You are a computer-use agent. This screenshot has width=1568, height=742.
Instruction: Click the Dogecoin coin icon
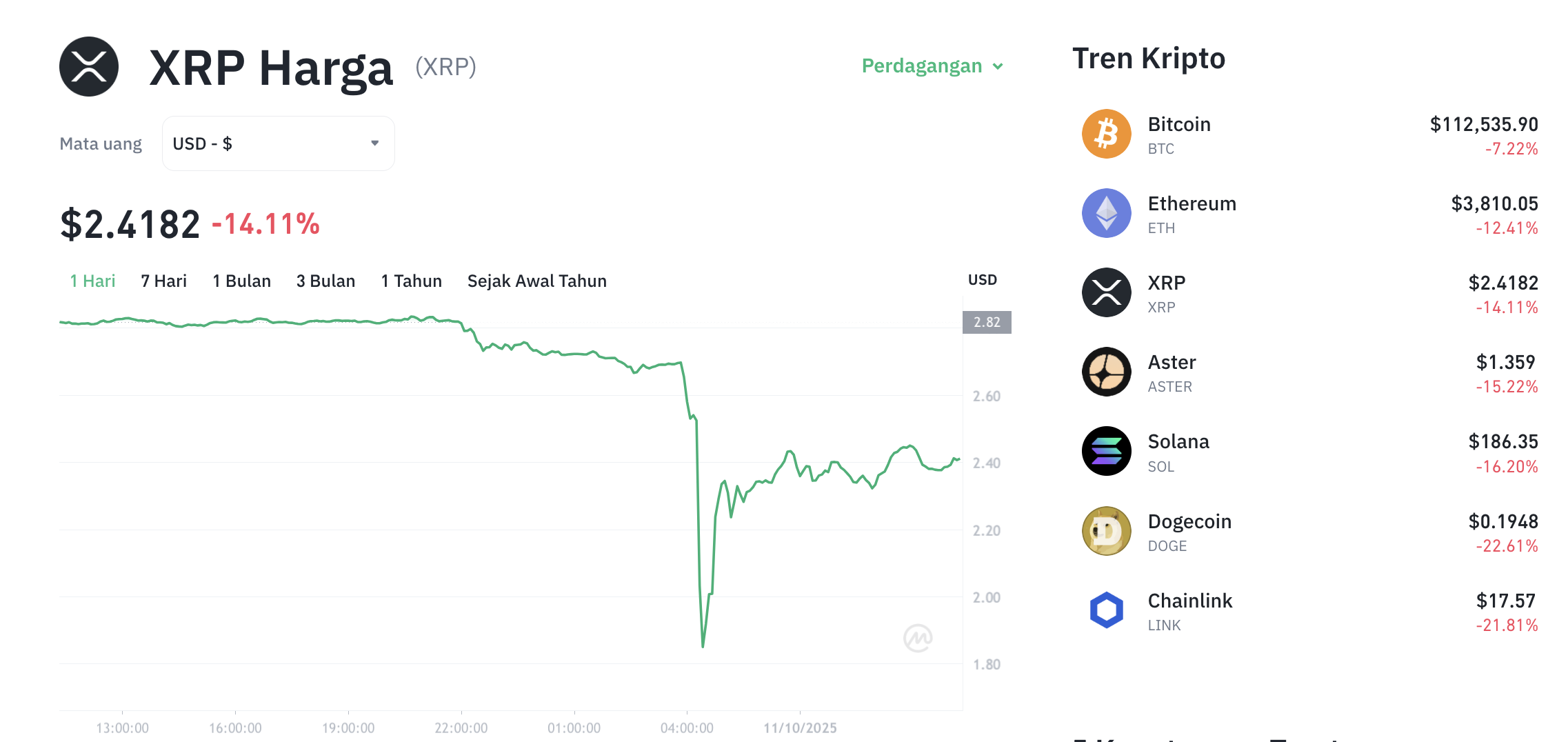(1106, 531)
